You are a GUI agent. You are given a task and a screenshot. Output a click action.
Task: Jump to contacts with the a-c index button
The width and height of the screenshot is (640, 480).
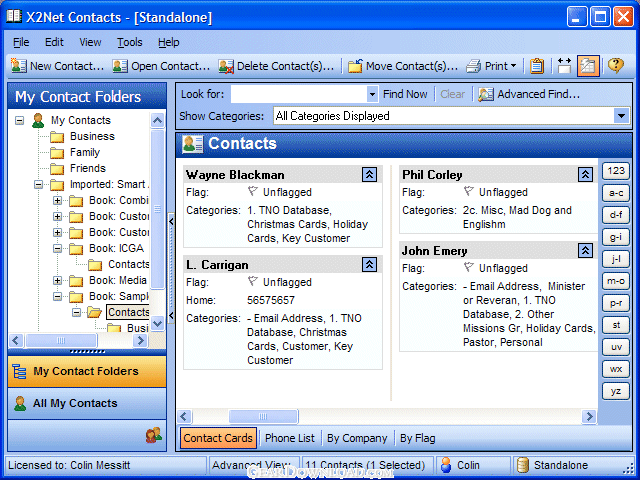coord(615,192)
